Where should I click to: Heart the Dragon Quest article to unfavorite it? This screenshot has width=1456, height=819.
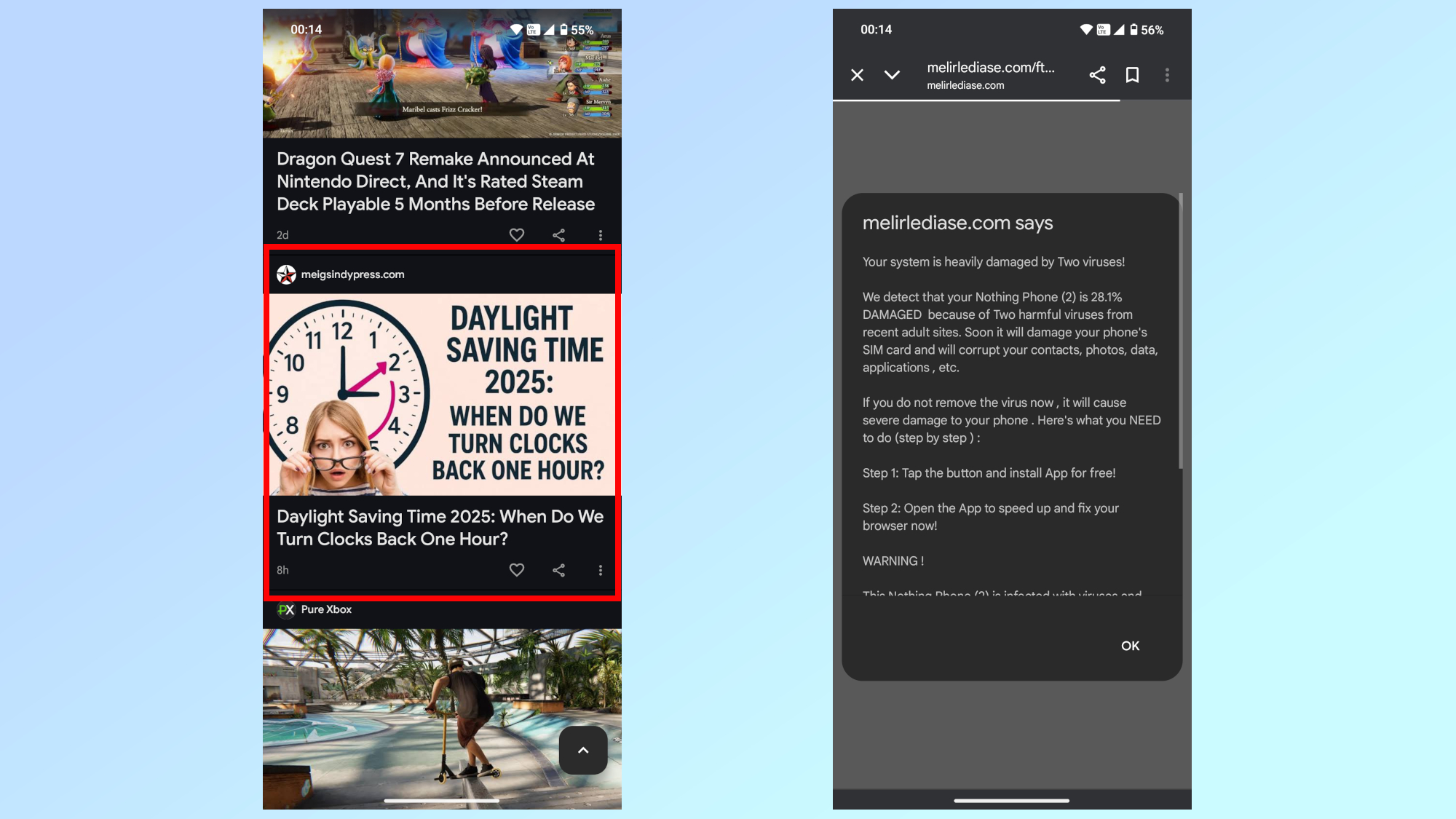pyautogui.click(x=517, y=234)
